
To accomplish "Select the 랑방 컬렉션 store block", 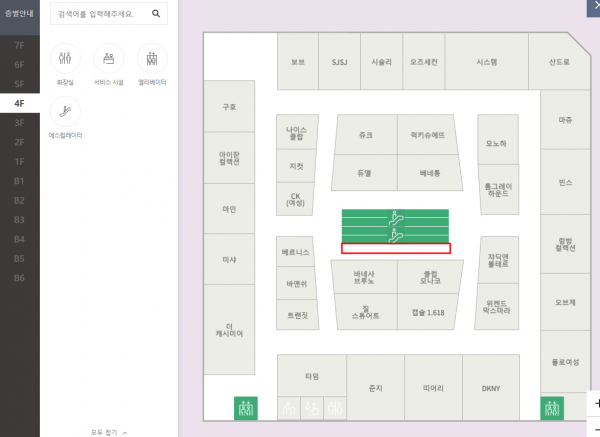I will pos(565,244).
